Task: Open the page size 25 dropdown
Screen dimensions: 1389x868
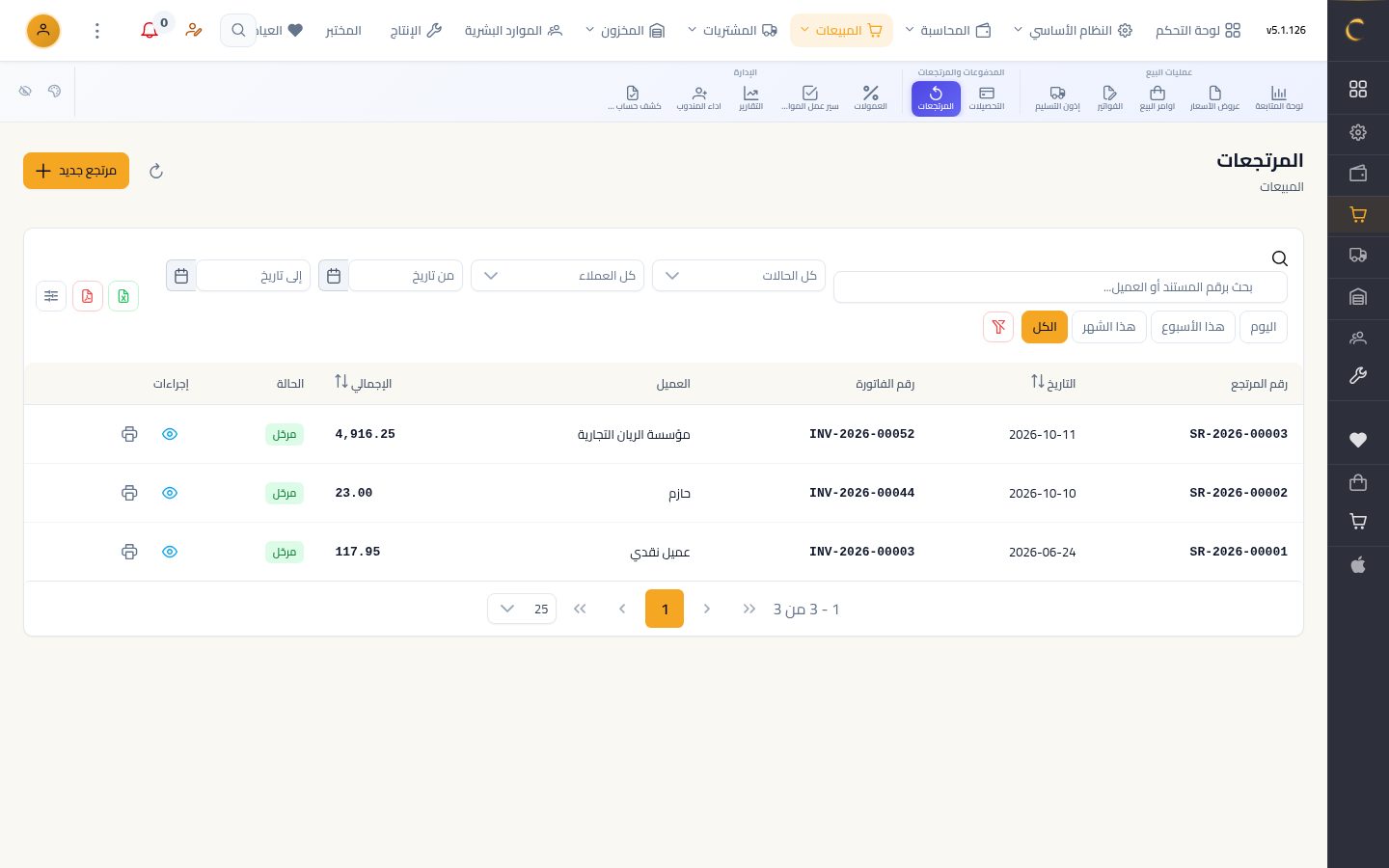Action: pos(522,609)
